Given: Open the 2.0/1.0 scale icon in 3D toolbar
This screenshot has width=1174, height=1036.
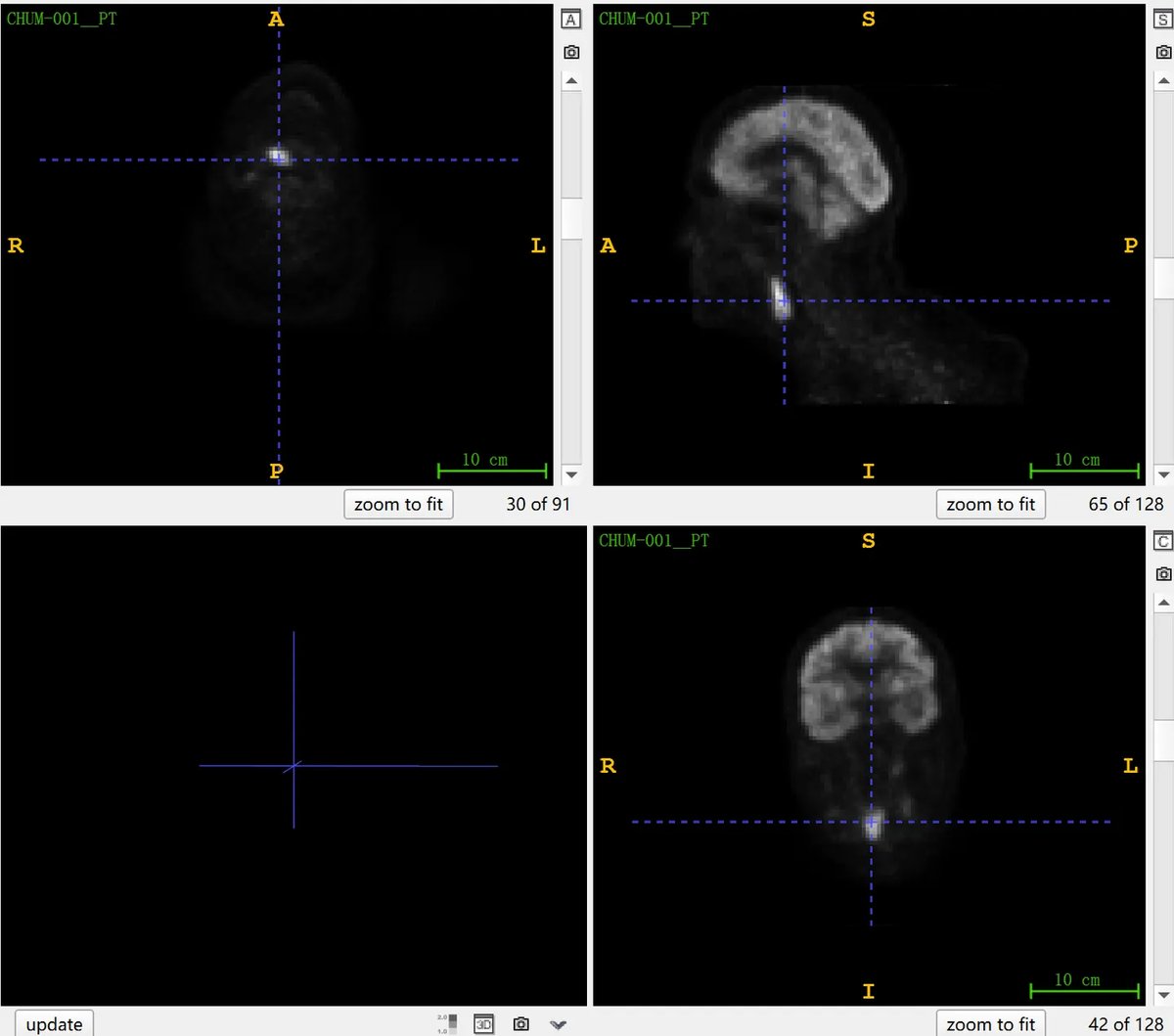Looking at the screenshot, I should point(447,1024).
